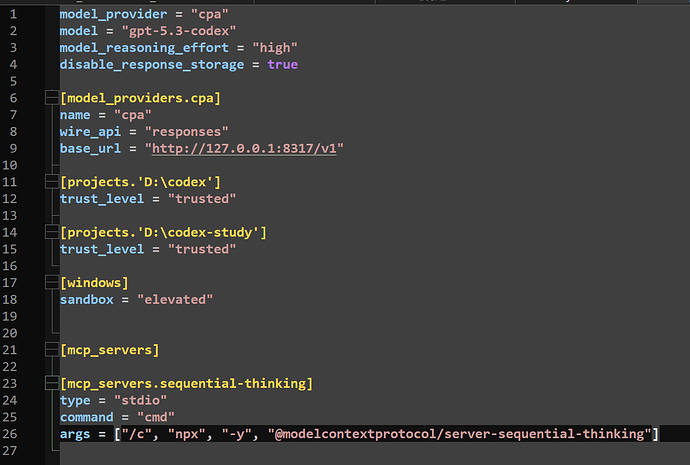Select line 19 via its line number
This screenshot has width=690, height=465.
pos(10,316)
